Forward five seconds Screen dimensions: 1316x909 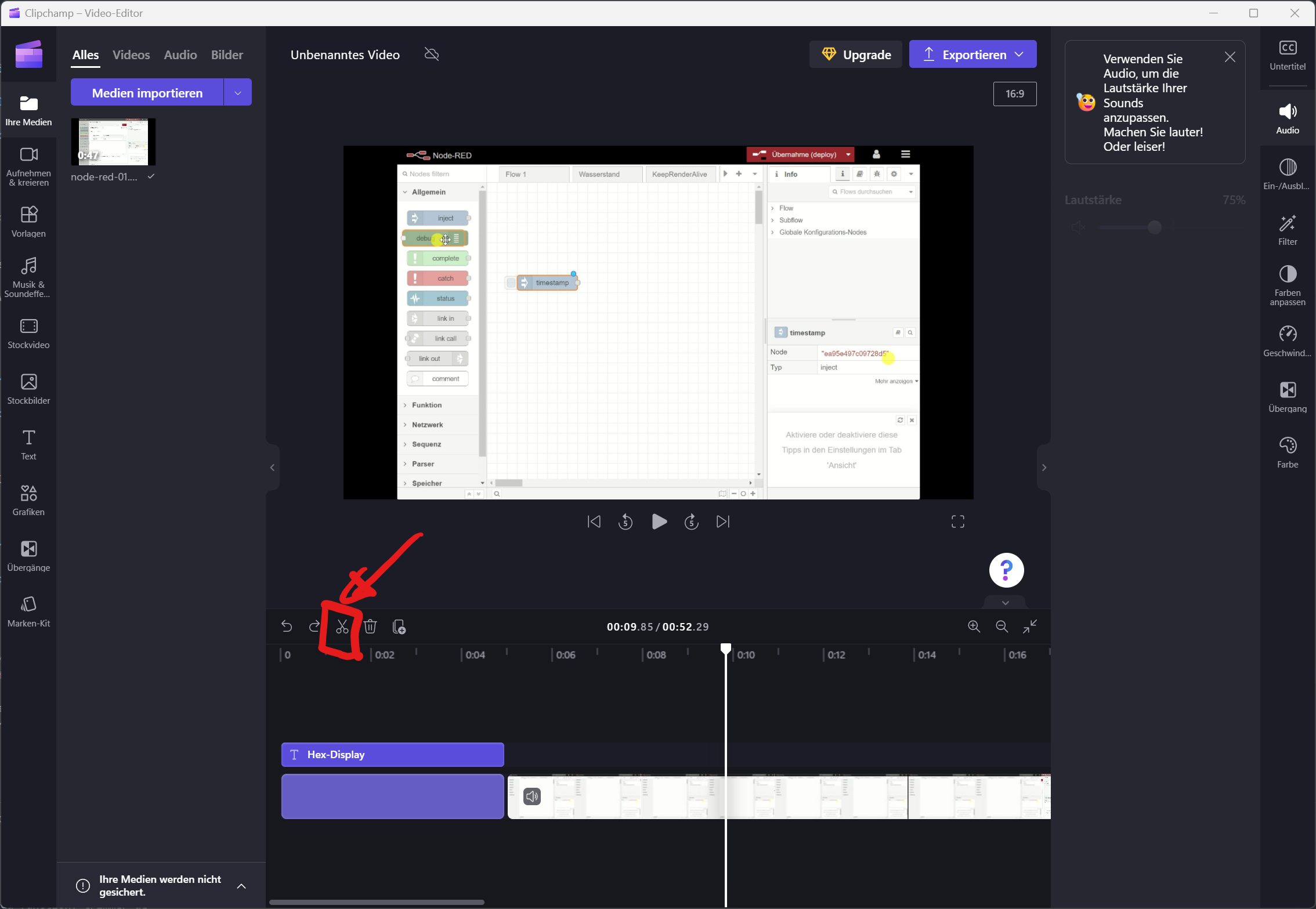click(x=691, y=522)
